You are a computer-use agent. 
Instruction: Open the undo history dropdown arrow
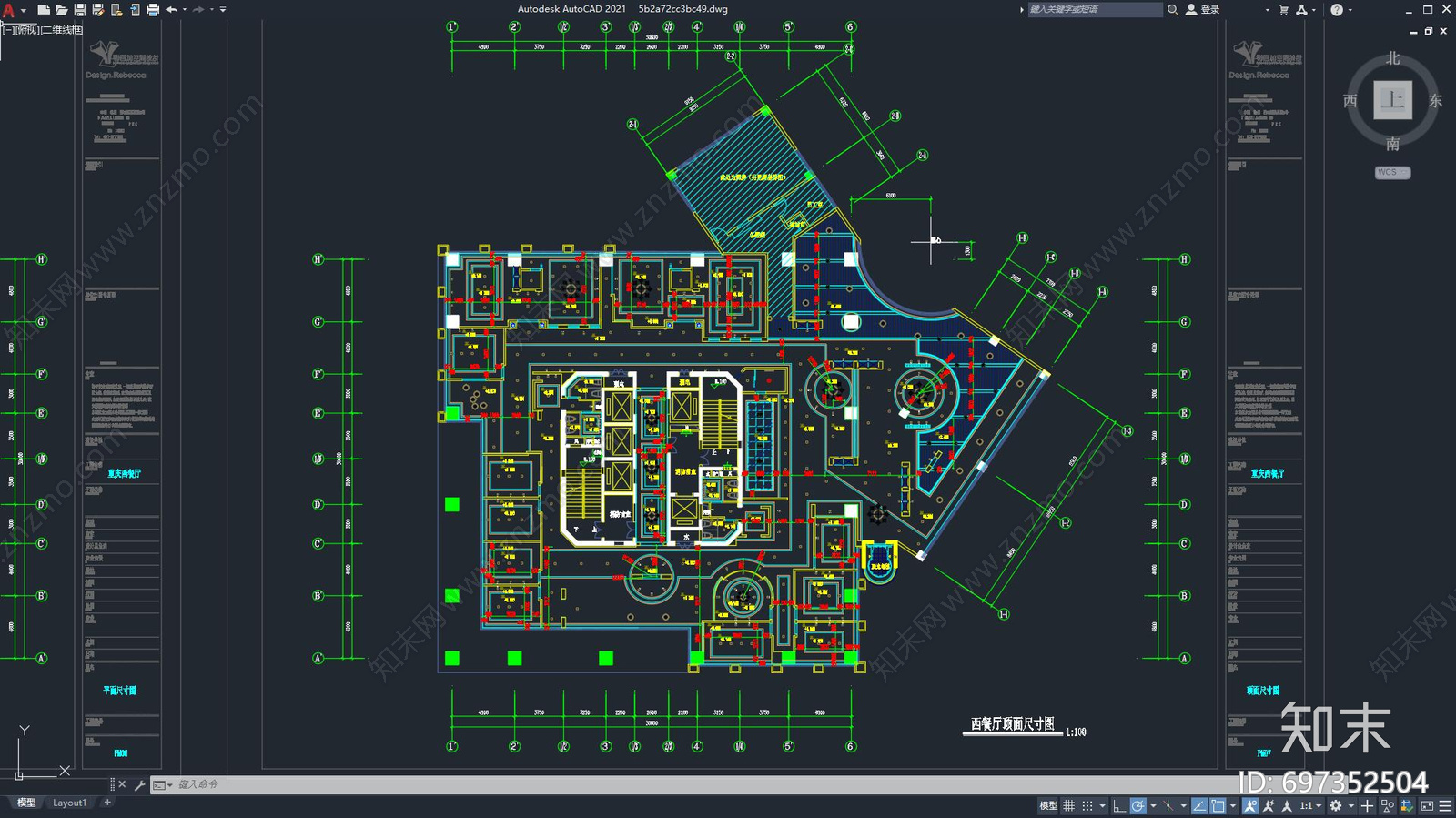click(184, 10)
